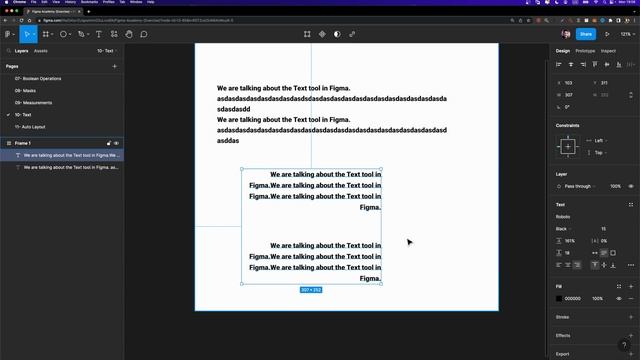Select the Text tool
This screenshot has height=360, width=640.
click(99, 34)
